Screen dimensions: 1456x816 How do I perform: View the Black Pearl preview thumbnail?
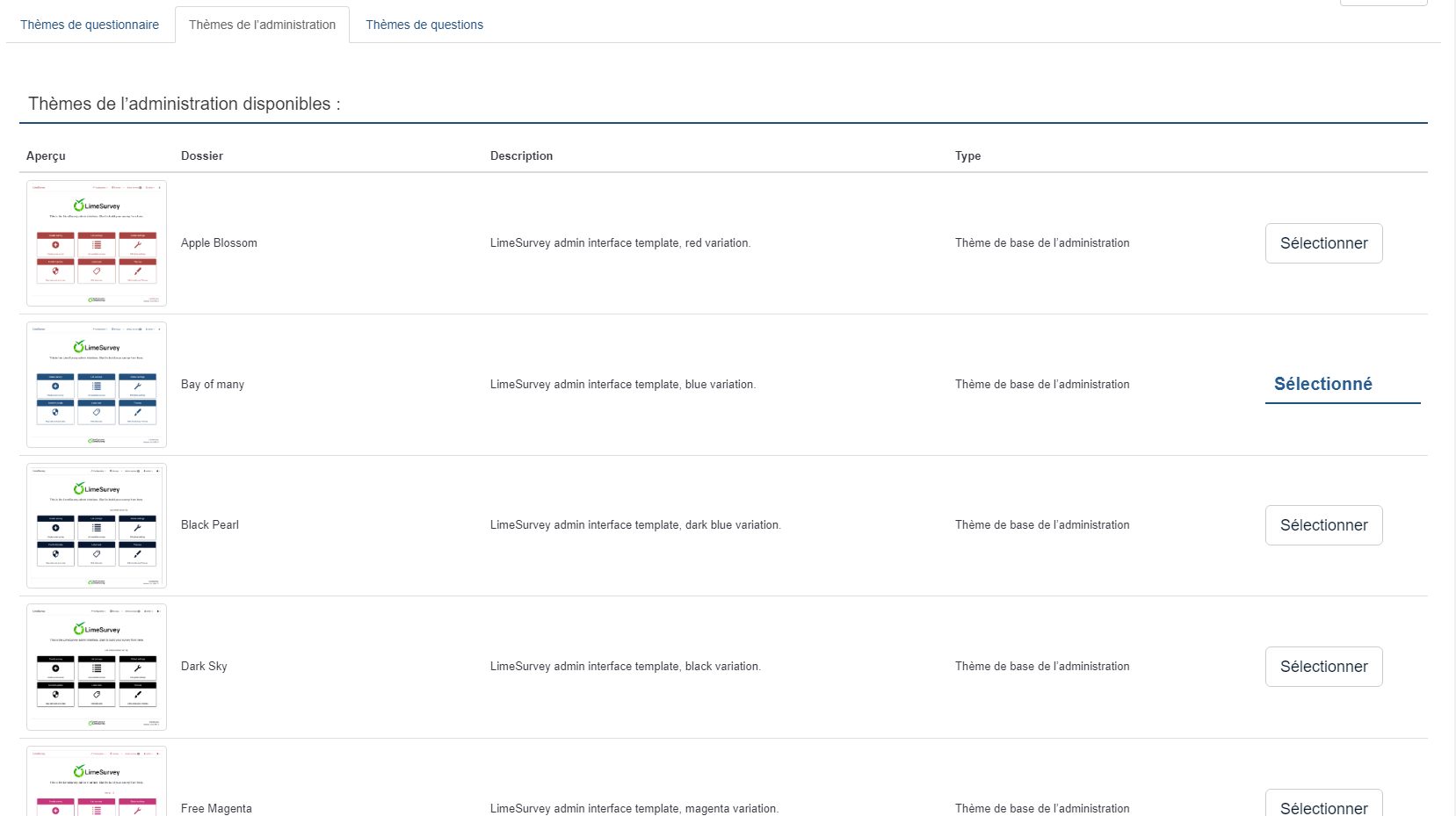(97, 525)
